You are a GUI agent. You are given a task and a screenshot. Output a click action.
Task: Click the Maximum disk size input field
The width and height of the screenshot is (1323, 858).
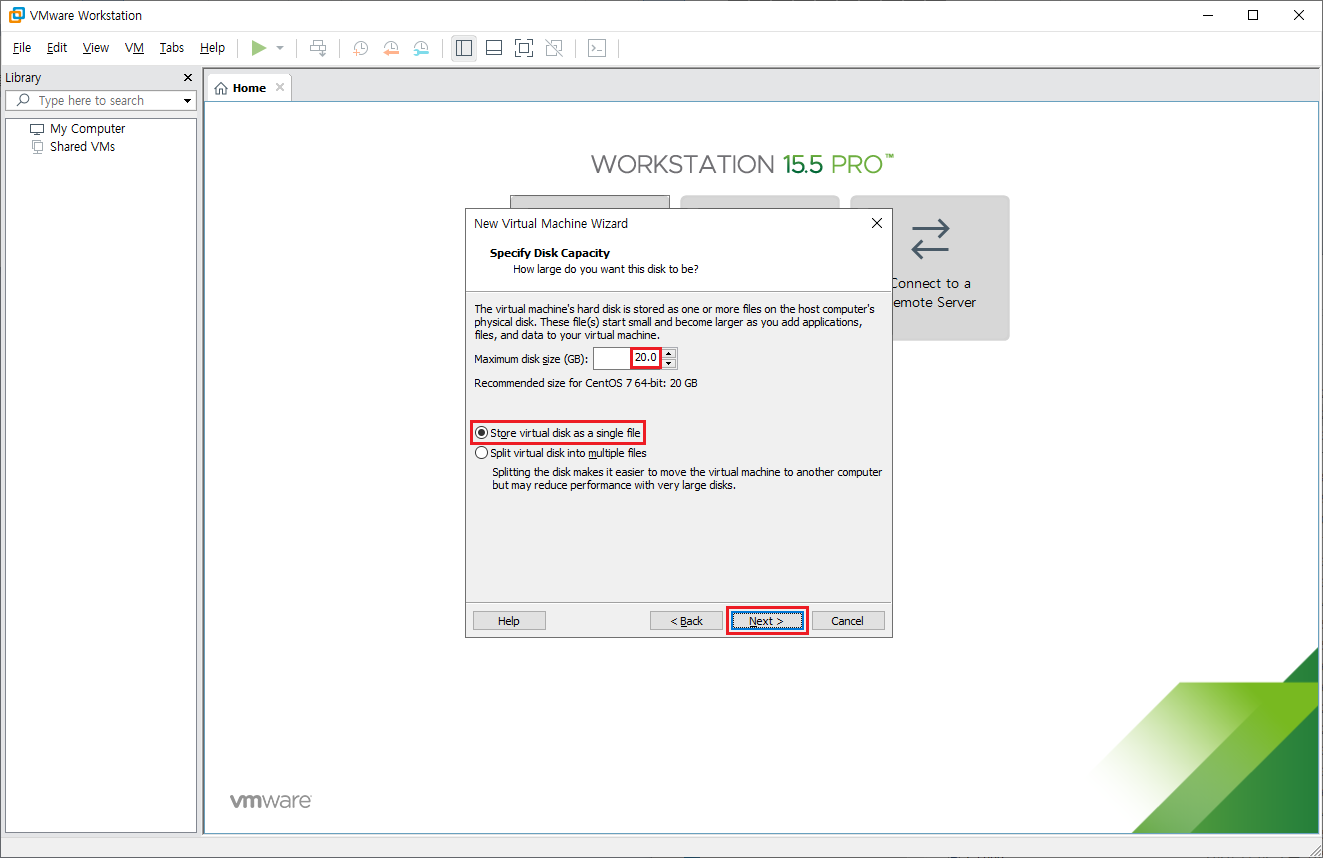(627, 358)
